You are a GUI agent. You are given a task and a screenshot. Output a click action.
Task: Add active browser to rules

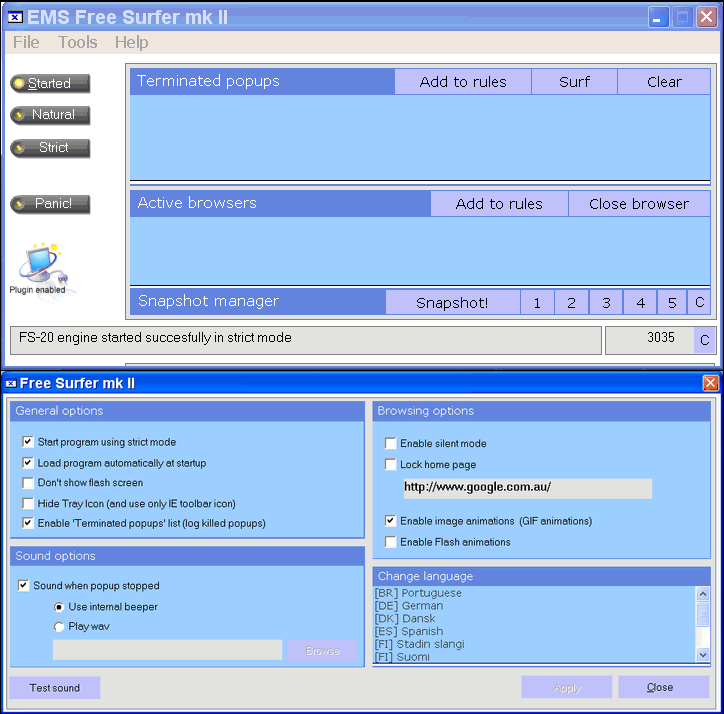click(x=499, y=204)
